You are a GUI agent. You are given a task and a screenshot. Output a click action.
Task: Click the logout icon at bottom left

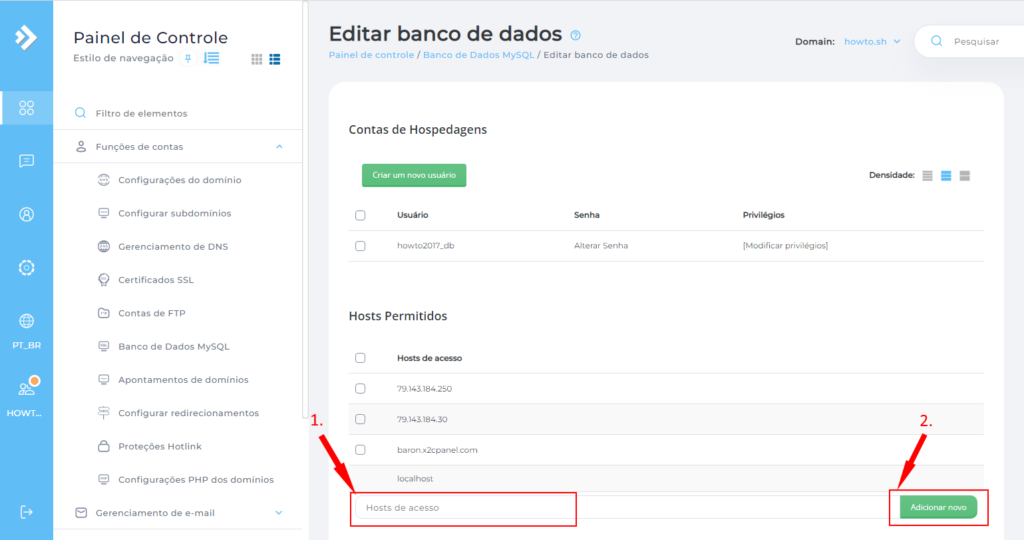pos(26,511)
